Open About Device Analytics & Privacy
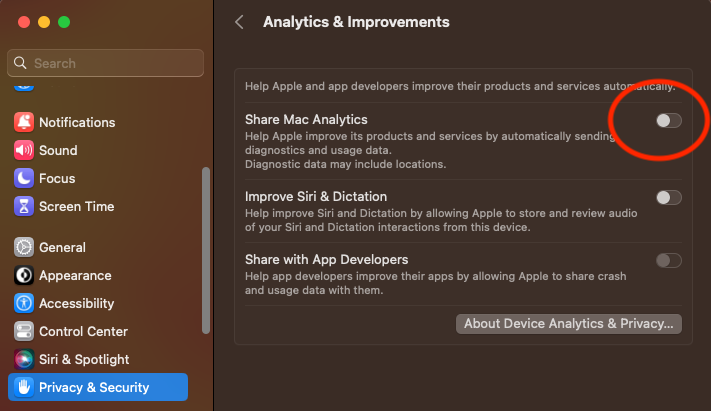Image resolution: width=711 pixels, height=411 pixels. click(569, 324)
